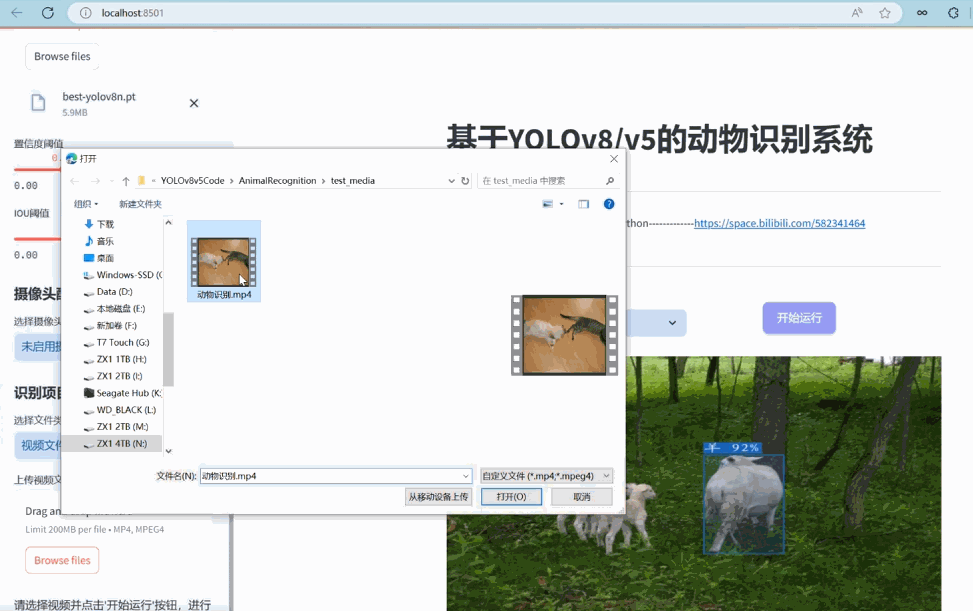Click the browser back arrow
This screenshot has width=973, height=611.
click(17, 12)
